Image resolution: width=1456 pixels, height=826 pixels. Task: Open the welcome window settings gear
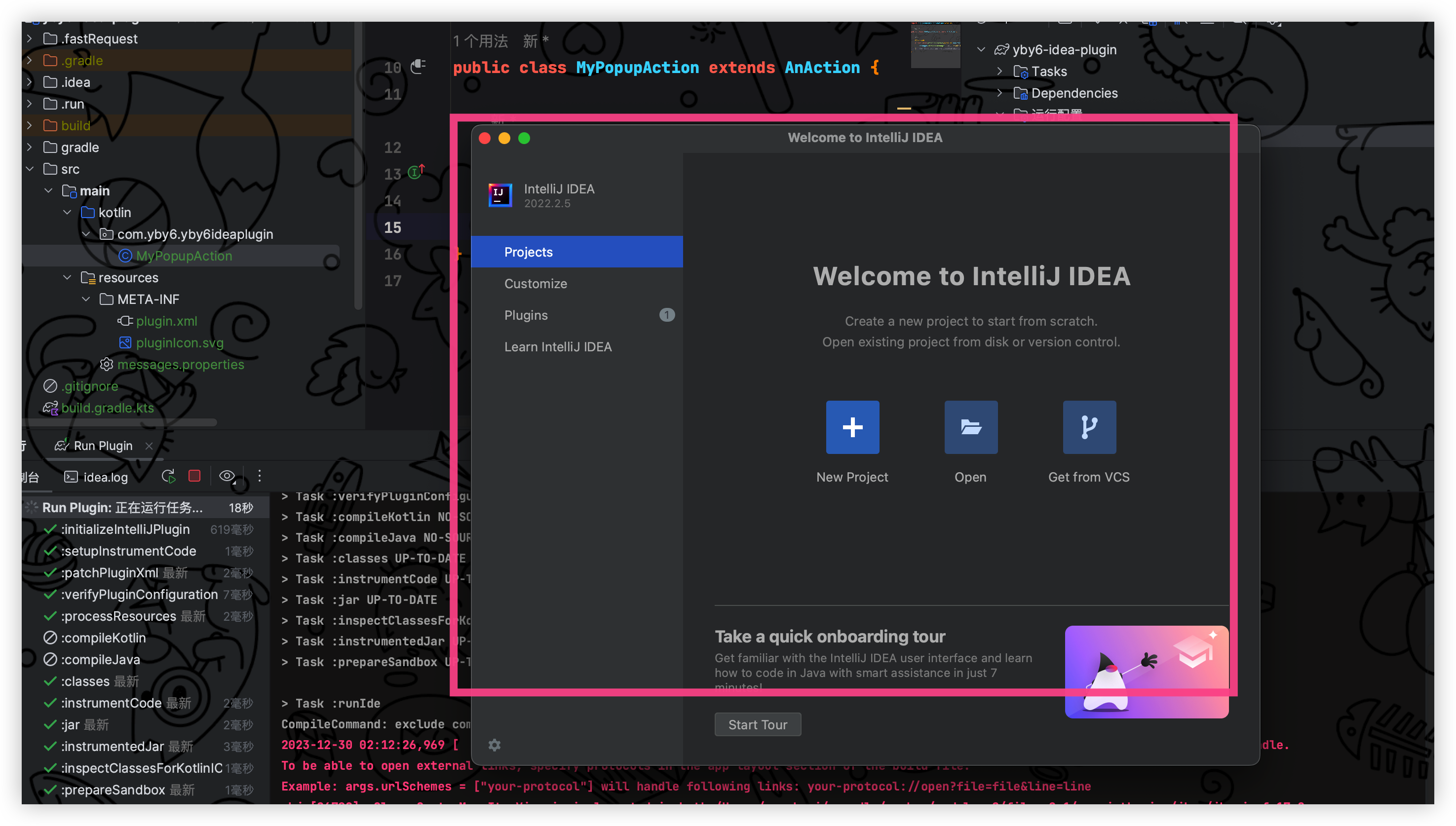(494, 745)
